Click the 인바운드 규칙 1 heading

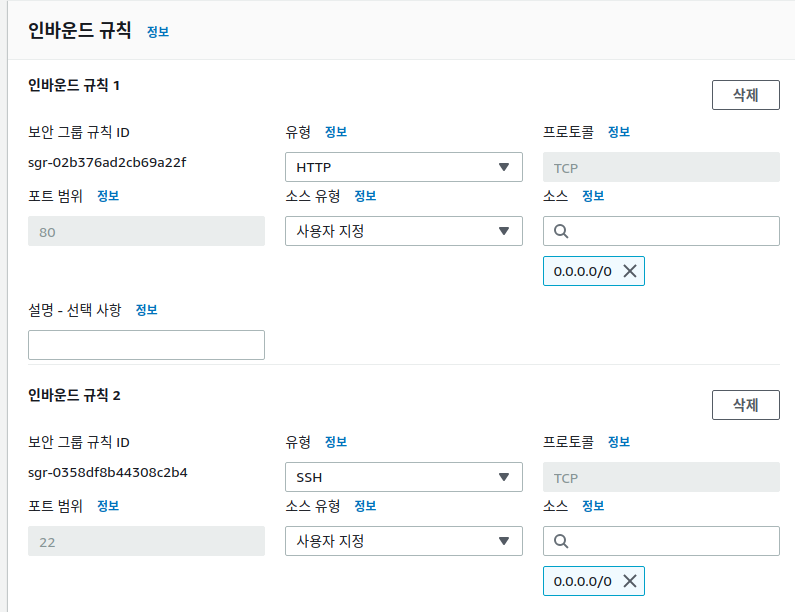tap(74, 85)
